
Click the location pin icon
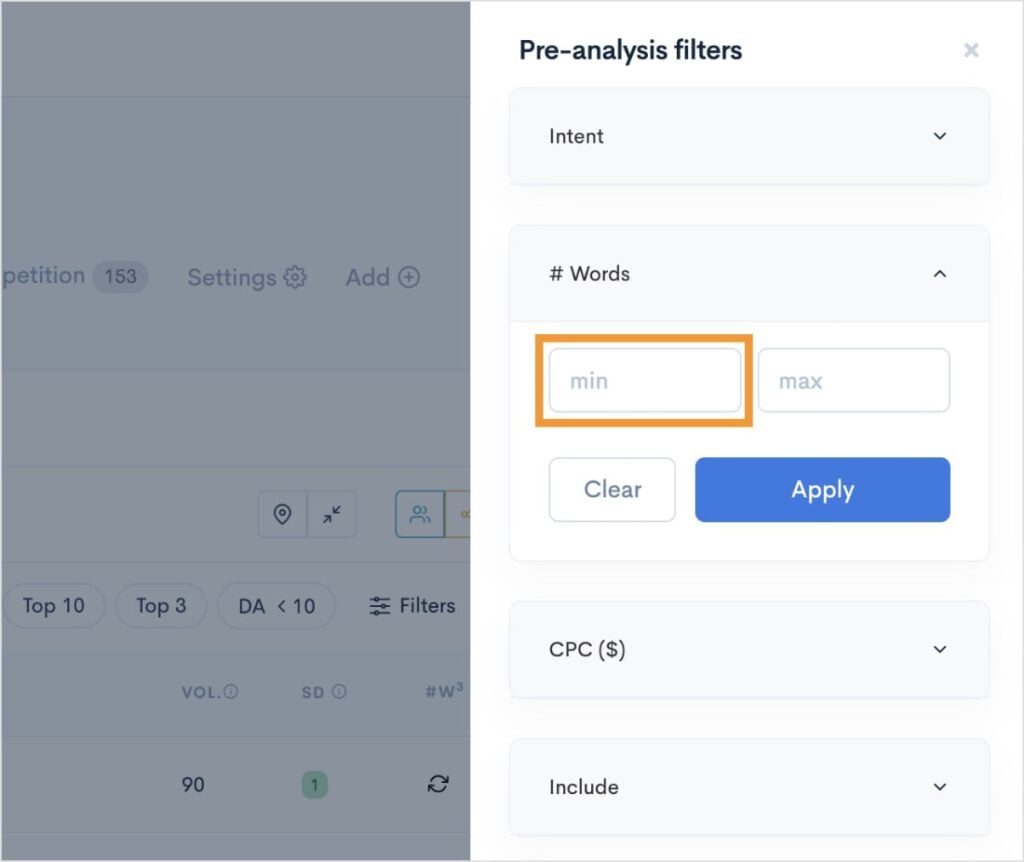click(x=283, y=514)
